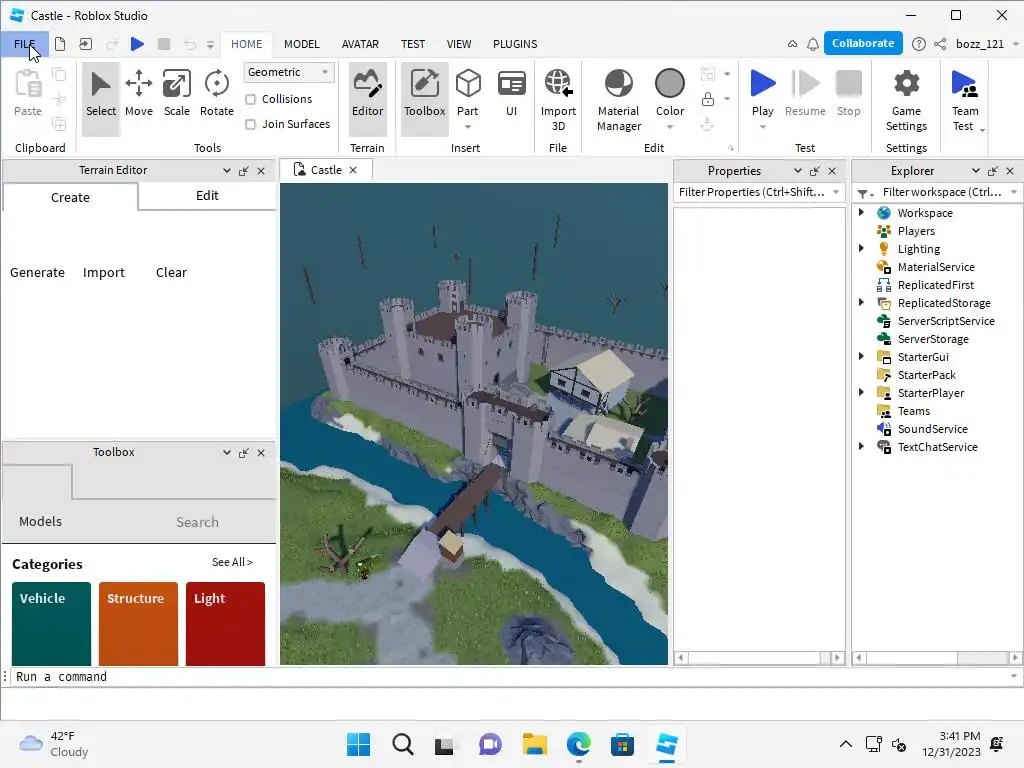Click the anchor icon in Edit group
Image resolution: width=1024 pixels, height=768 pixels.
pyautogui.click(x=707, y=124)
